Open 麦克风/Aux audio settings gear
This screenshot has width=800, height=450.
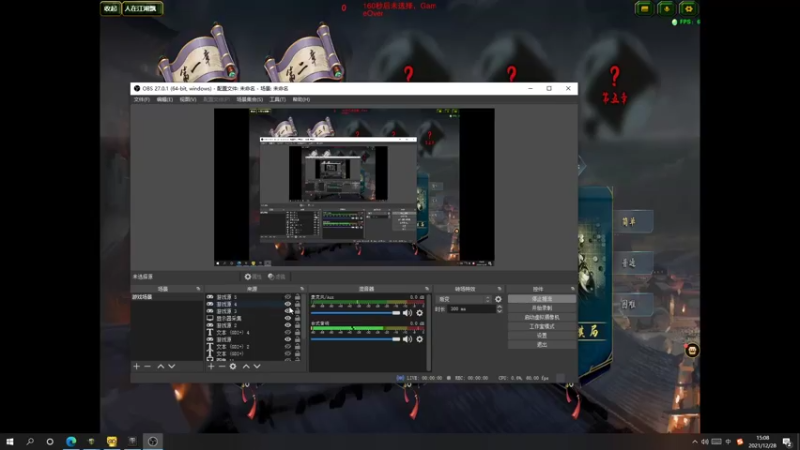coord(419,313)
